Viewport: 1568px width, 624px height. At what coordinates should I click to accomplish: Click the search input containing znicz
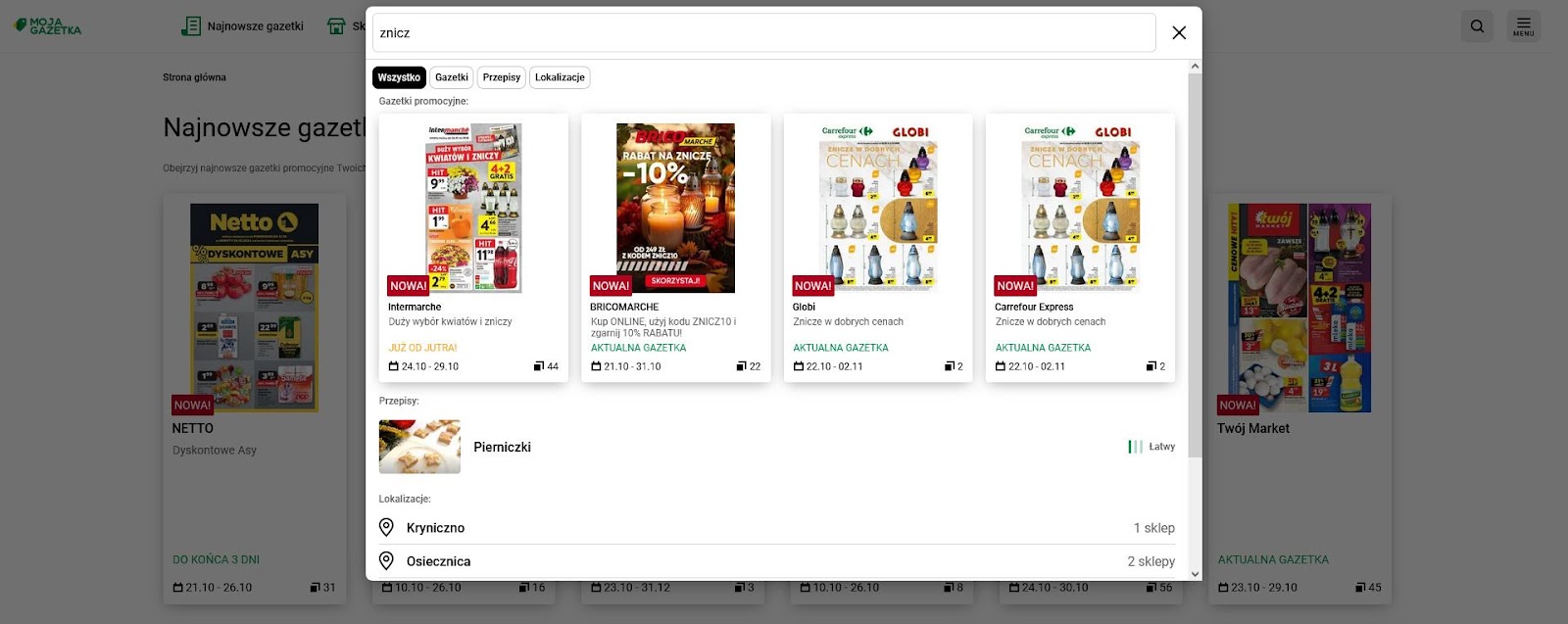point(763,32)
